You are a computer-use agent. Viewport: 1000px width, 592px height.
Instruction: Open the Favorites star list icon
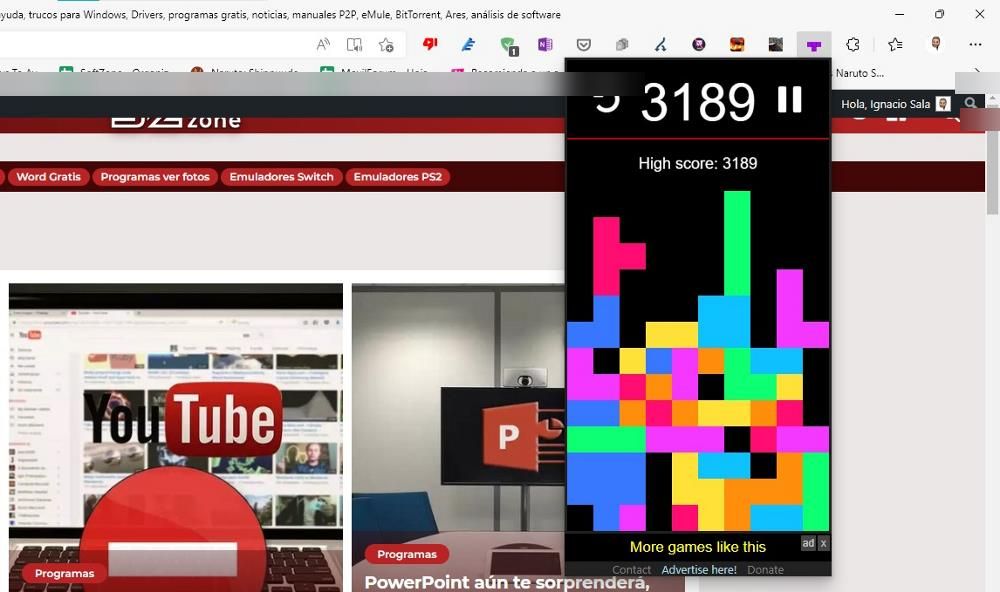point(895,45)
